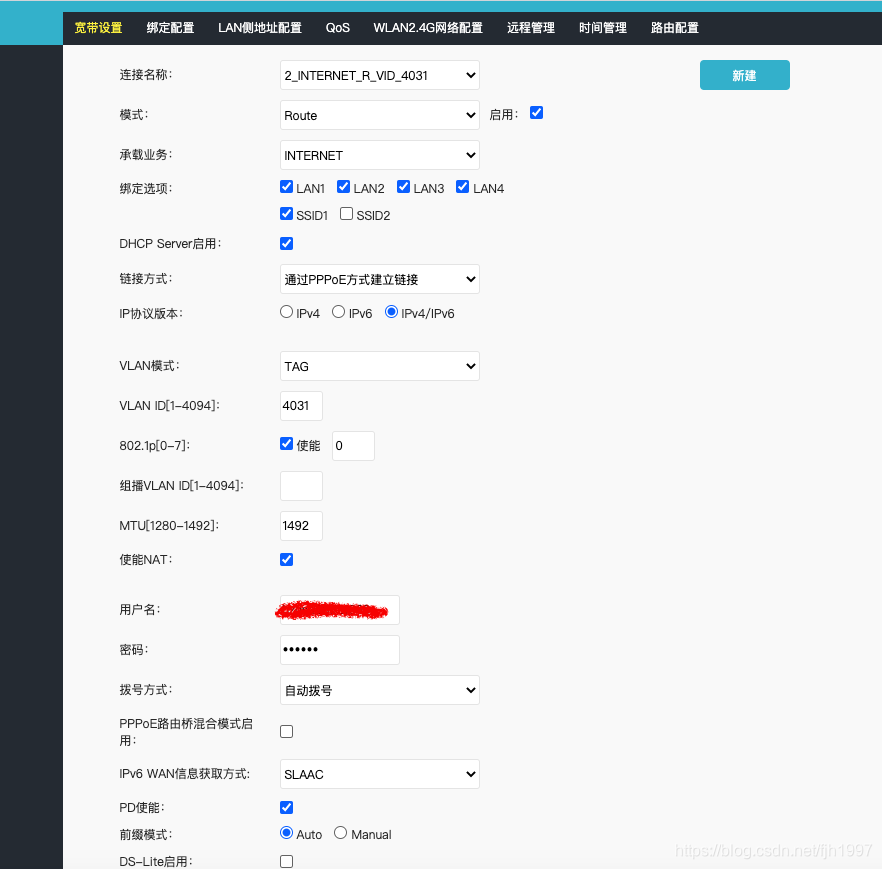
Task: Click the 新建 button
Action: 744,74
